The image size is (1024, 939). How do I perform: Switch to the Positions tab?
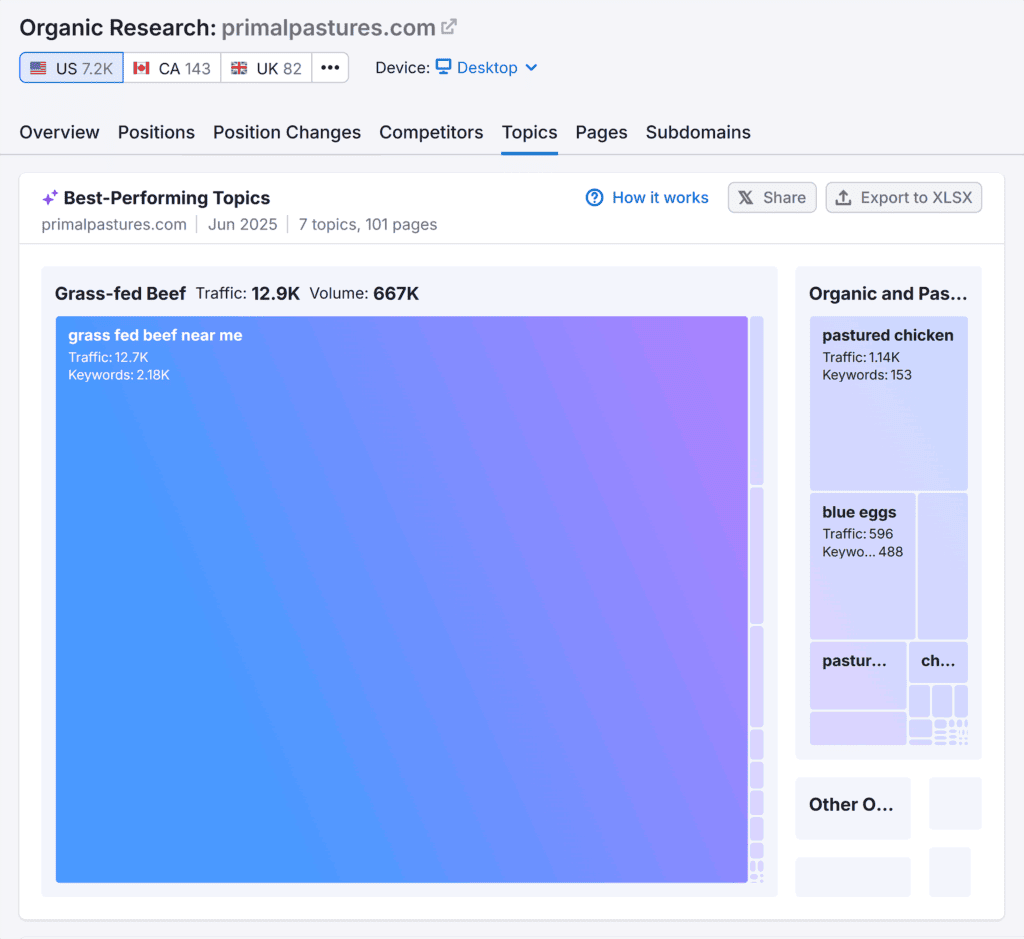(156, 132)
